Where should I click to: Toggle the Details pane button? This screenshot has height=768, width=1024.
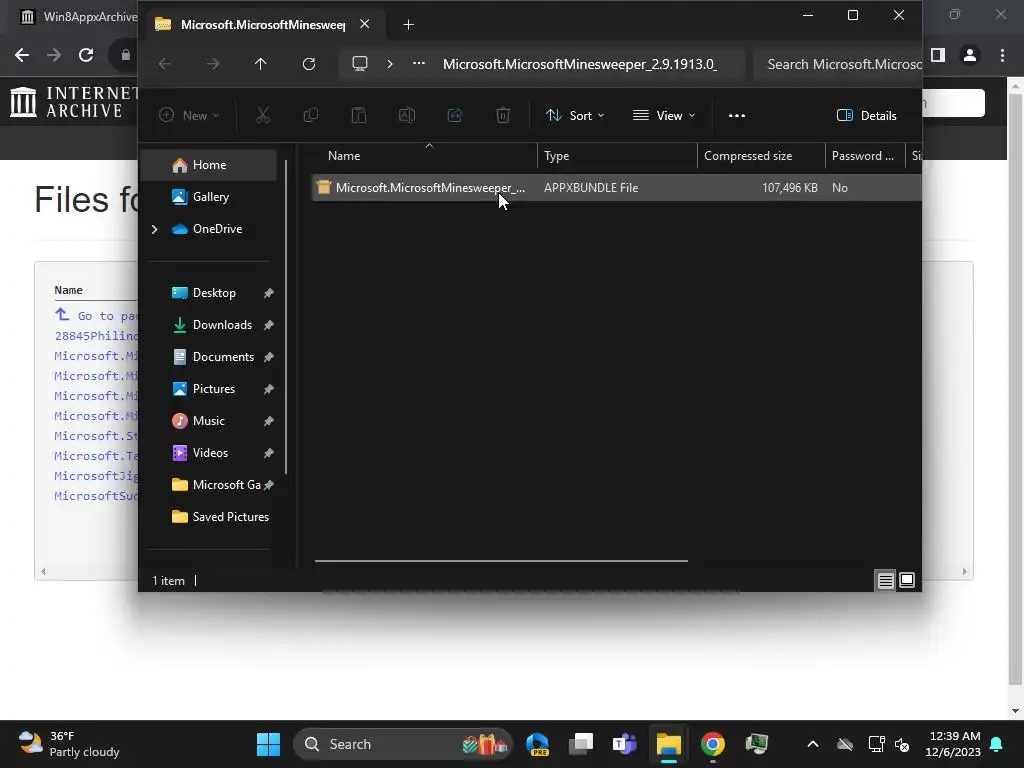[867, 116]
